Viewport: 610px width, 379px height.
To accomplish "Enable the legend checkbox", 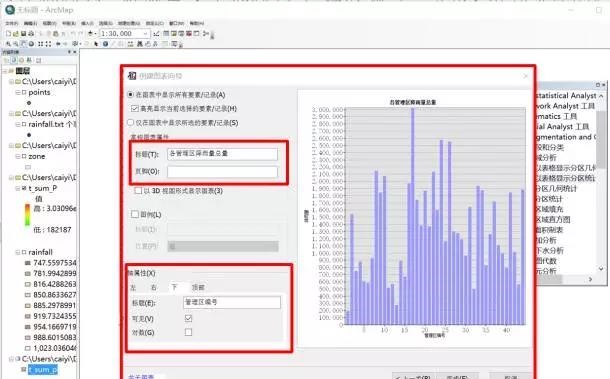I will (x=135, y=214).
